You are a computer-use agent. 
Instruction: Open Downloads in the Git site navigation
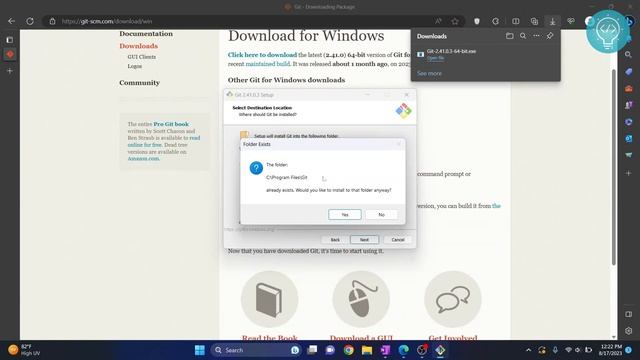(138, 46)
